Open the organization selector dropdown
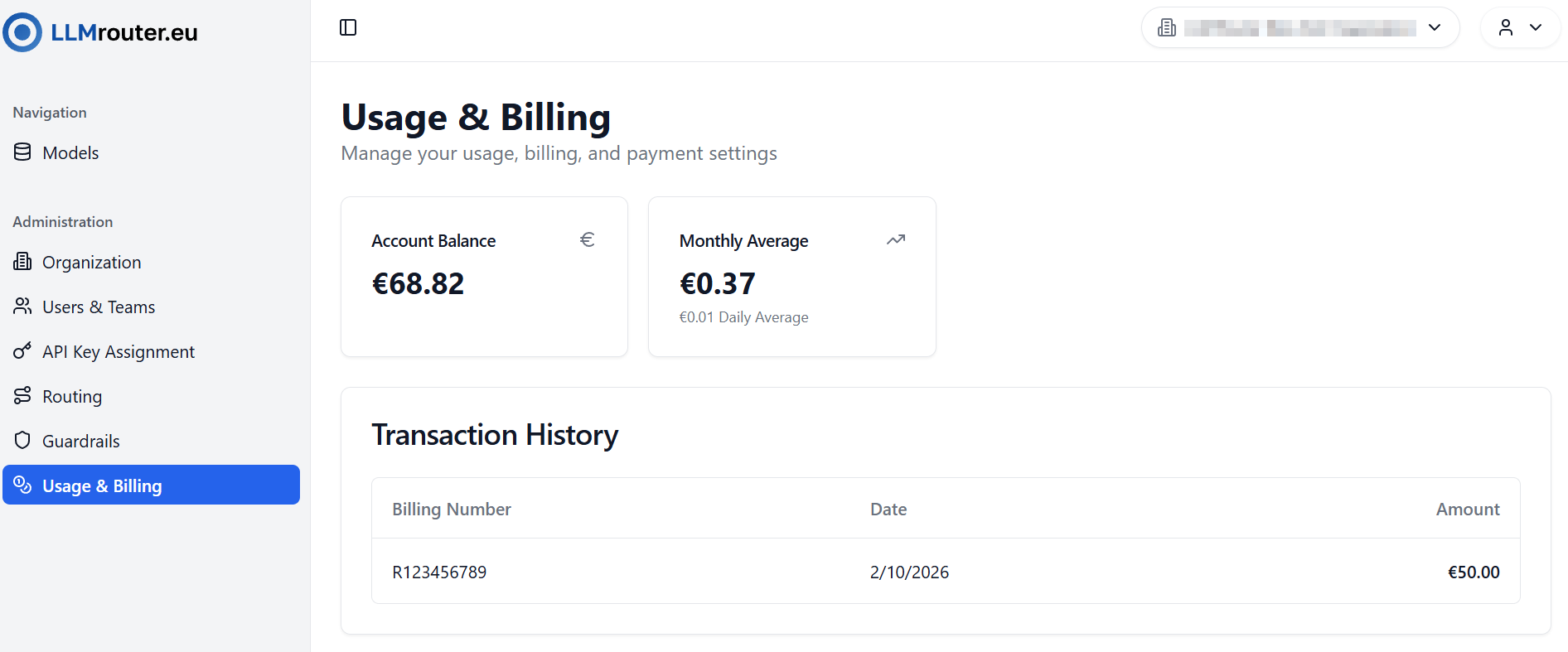Viewport: 1568px width, 652px height. tap(1299, 28)
